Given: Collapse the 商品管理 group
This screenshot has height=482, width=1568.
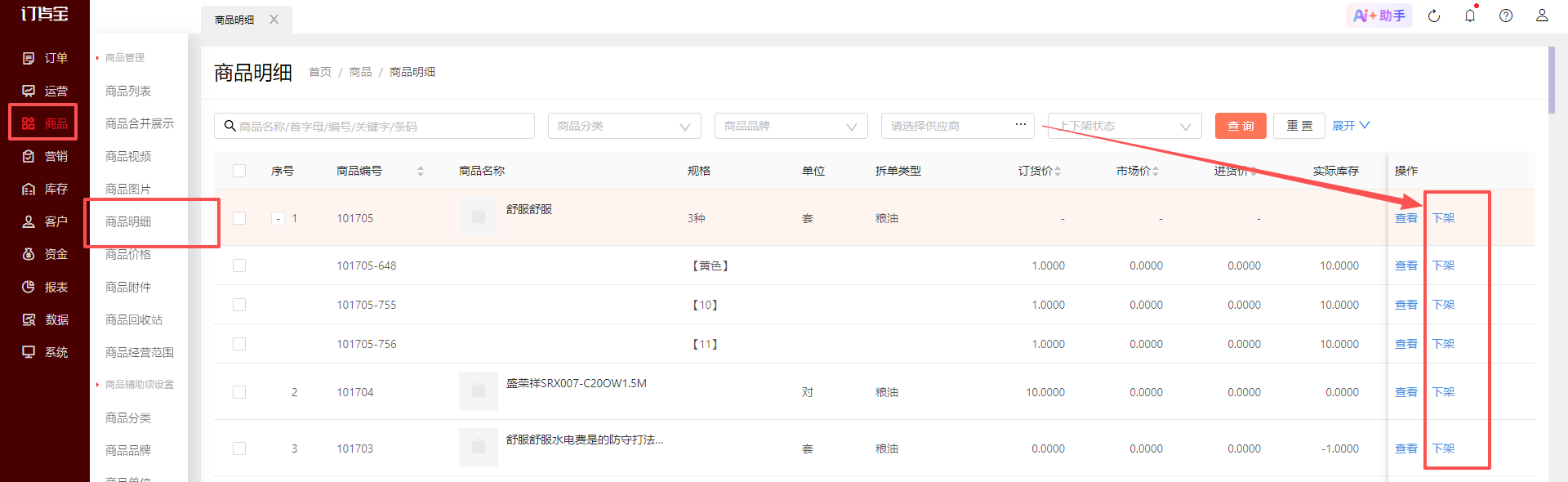Looking at the screenshot, I should coord(121,58).
